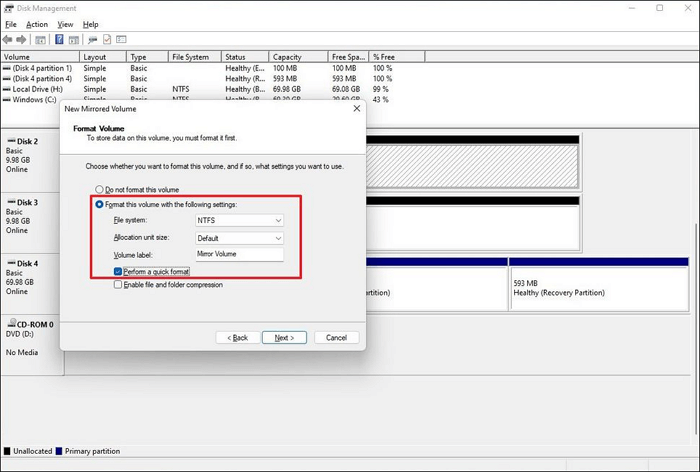Click drive icon of Disk 4 partition 4 row
The image size is (700, 472).
coord(7,79)
